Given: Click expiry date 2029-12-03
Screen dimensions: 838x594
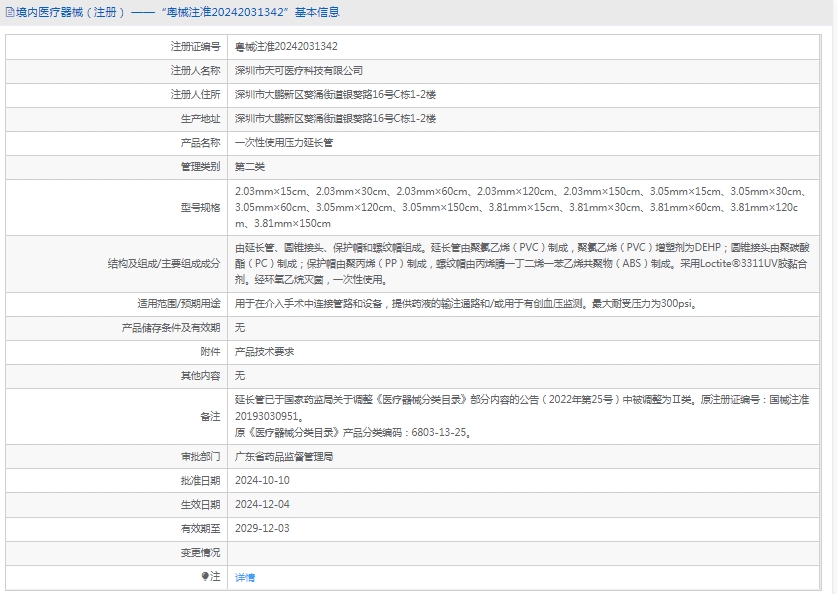Looking at the screenshot, I should [262, 528].
